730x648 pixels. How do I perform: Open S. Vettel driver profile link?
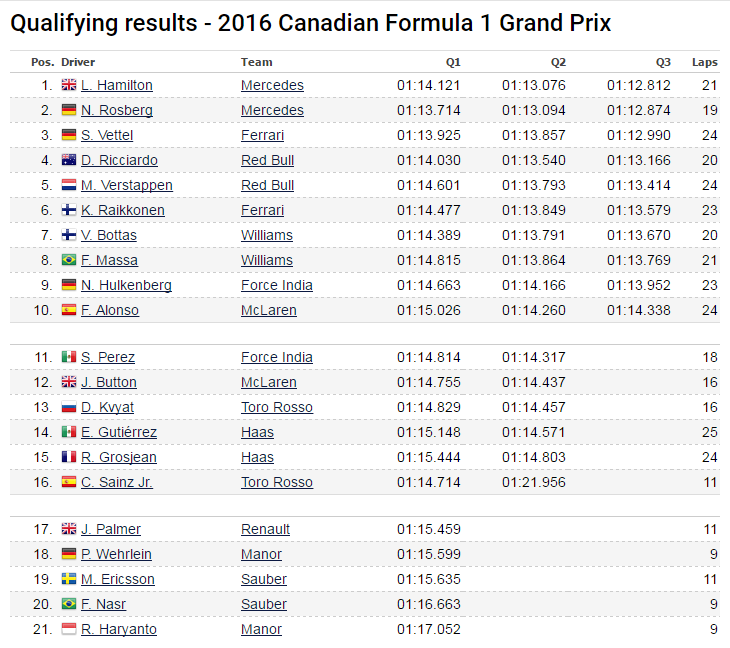click(107, 135)
